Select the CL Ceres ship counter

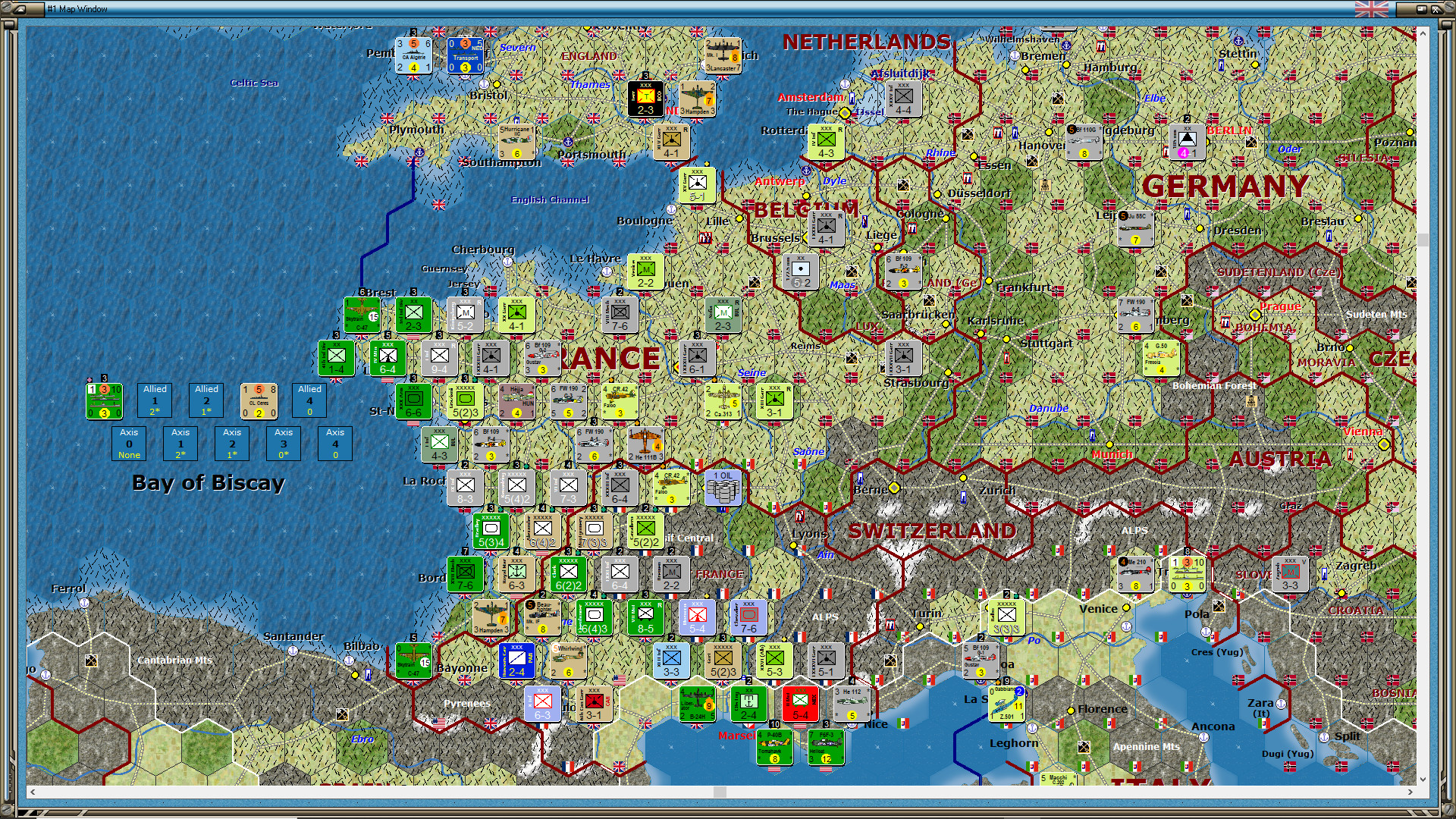click(259, 400)
